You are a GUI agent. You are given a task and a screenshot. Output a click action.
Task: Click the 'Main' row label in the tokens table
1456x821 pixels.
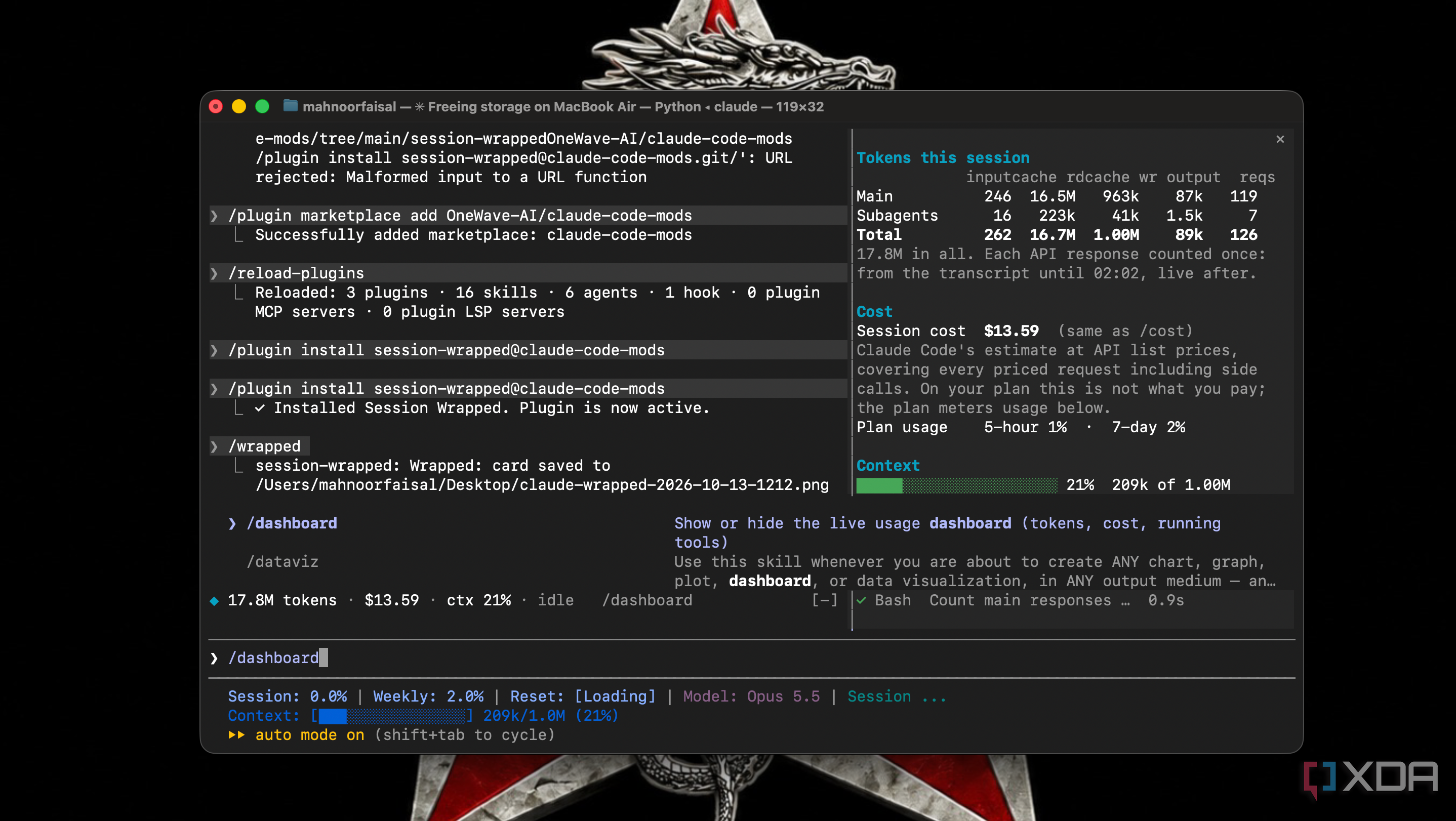coord(874,196)
